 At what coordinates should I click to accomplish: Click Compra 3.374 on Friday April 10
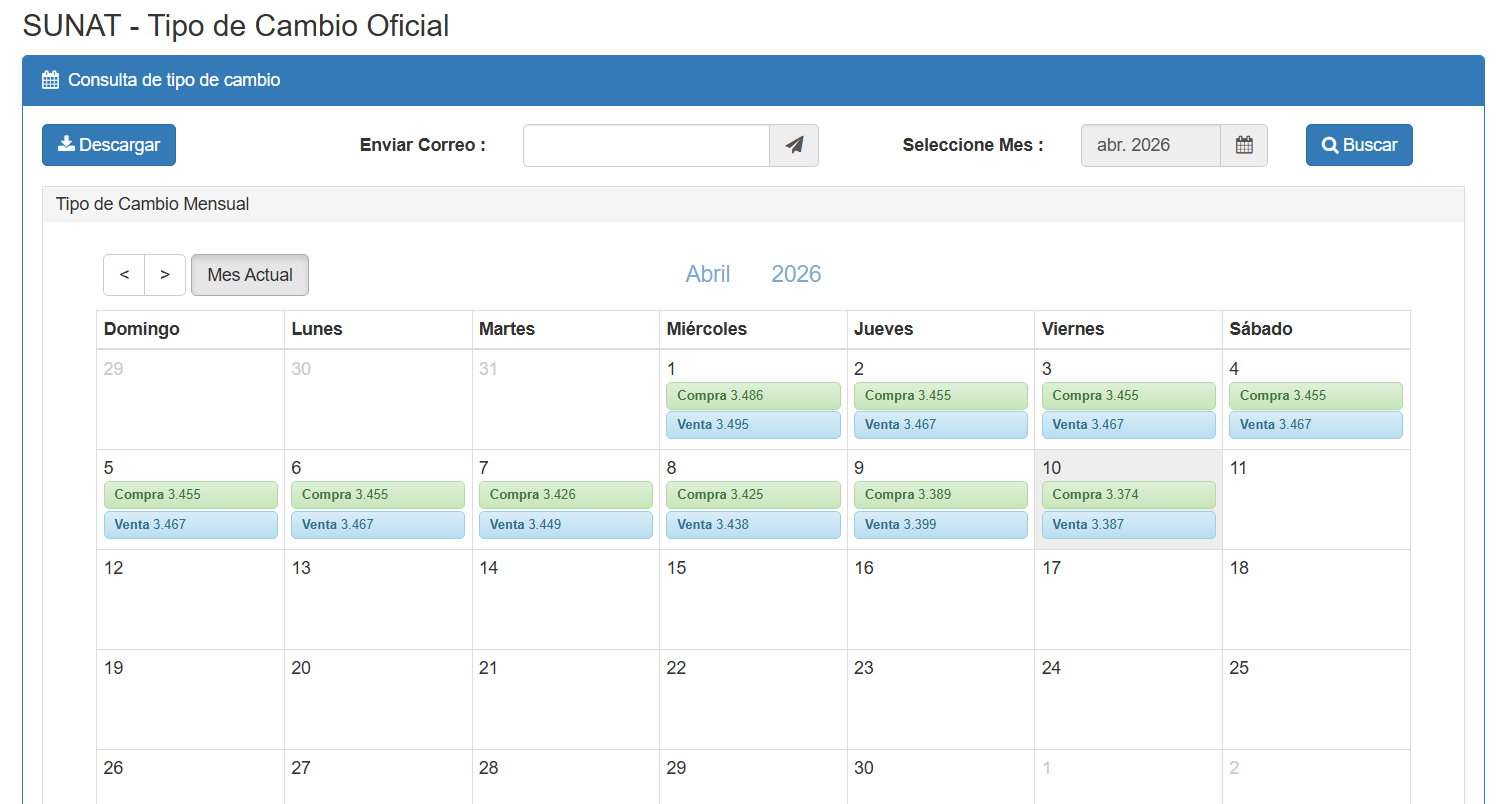tap(1128, 495)
